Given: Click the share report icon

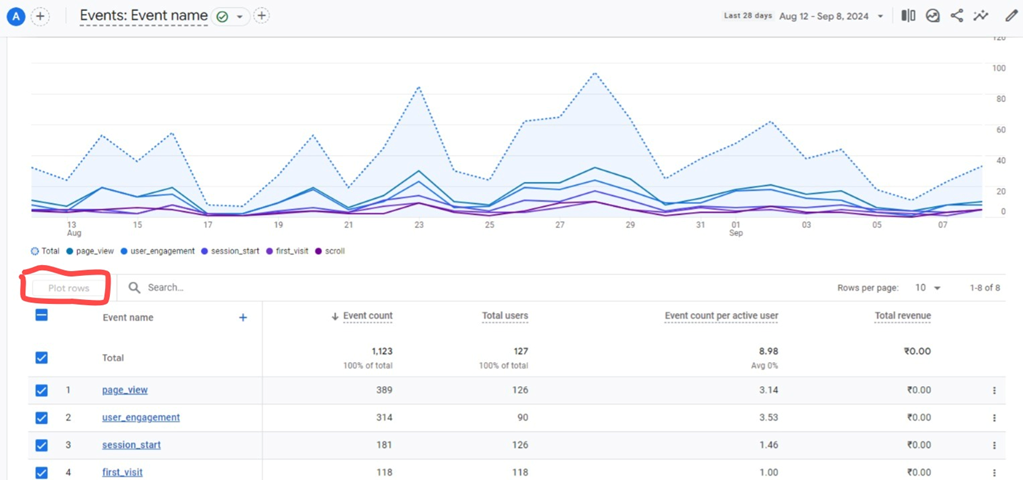Looking at the screenshot, I should point(957,16).
